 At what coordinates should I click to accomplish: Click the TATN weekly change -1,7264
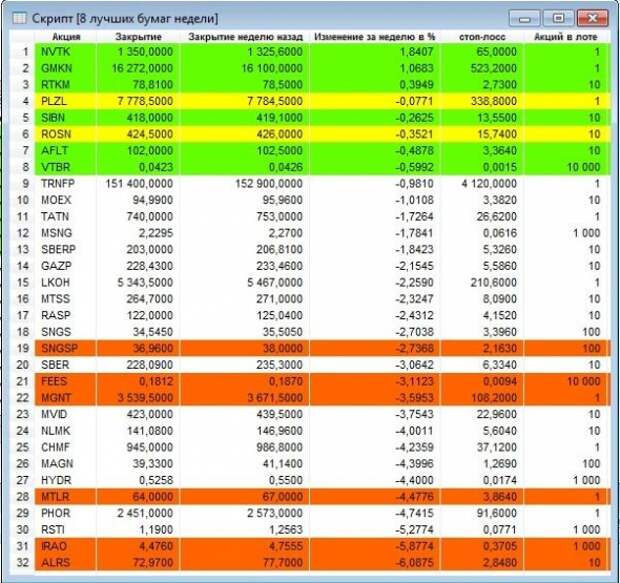pyautogui.click(x=414, y=217)
